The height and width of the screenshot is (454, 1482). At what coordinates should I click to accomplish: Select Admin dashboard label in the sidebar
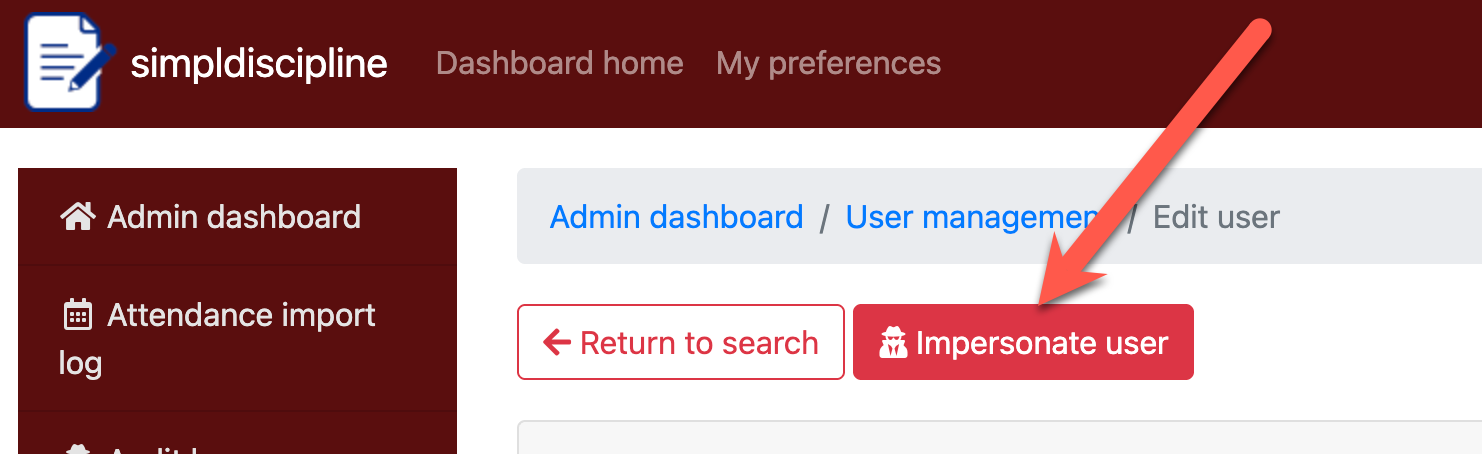tap(234, 216)
